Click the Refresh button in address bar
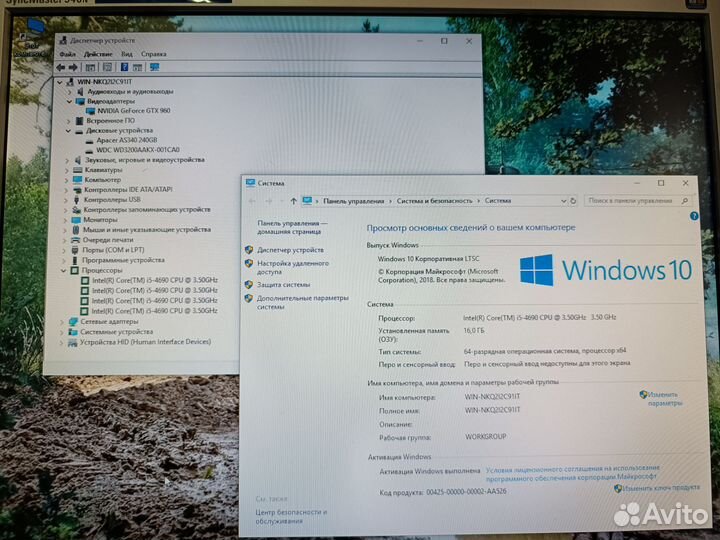The width and height of the screenshot is (720, 540). [573, 201]
